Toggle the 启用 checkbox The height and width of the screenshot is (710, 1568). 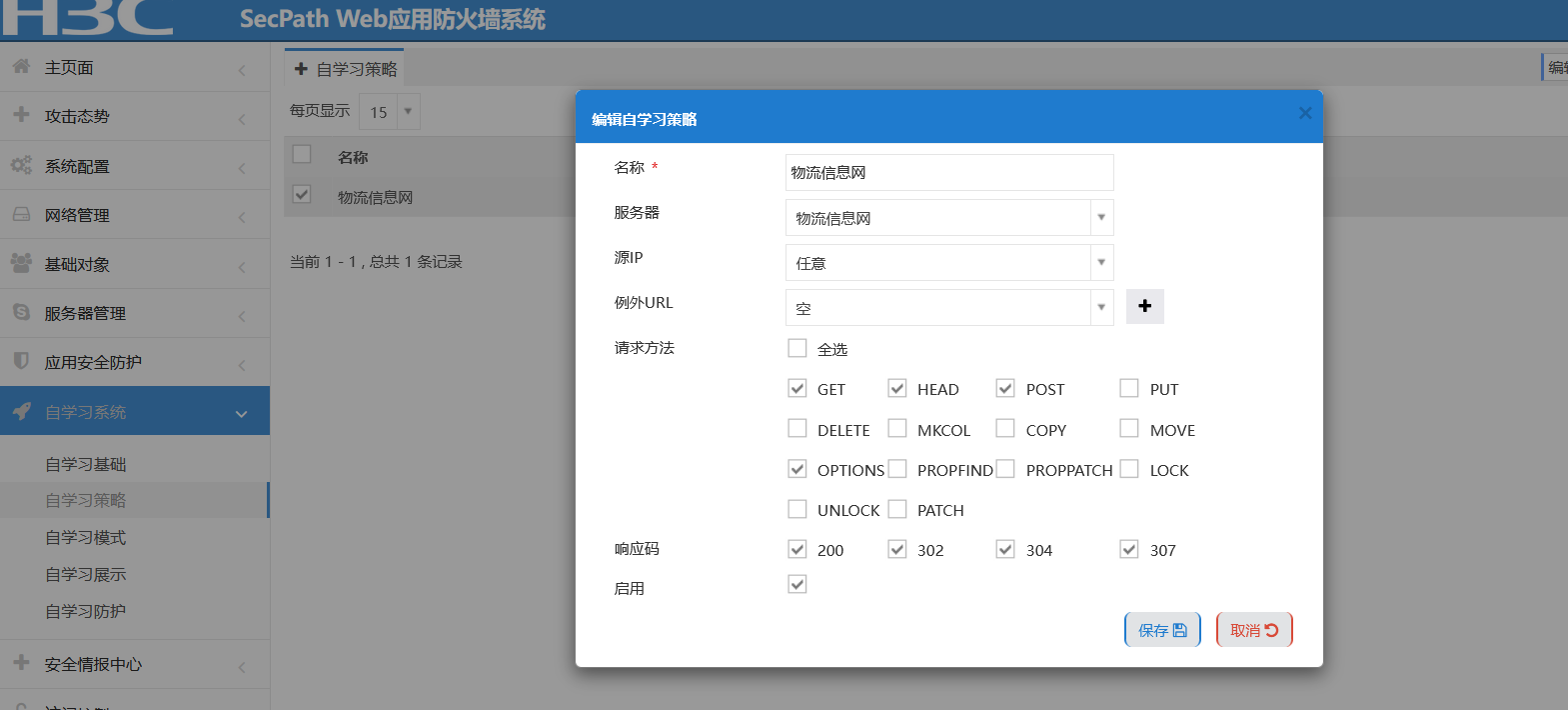coord(796,584)
